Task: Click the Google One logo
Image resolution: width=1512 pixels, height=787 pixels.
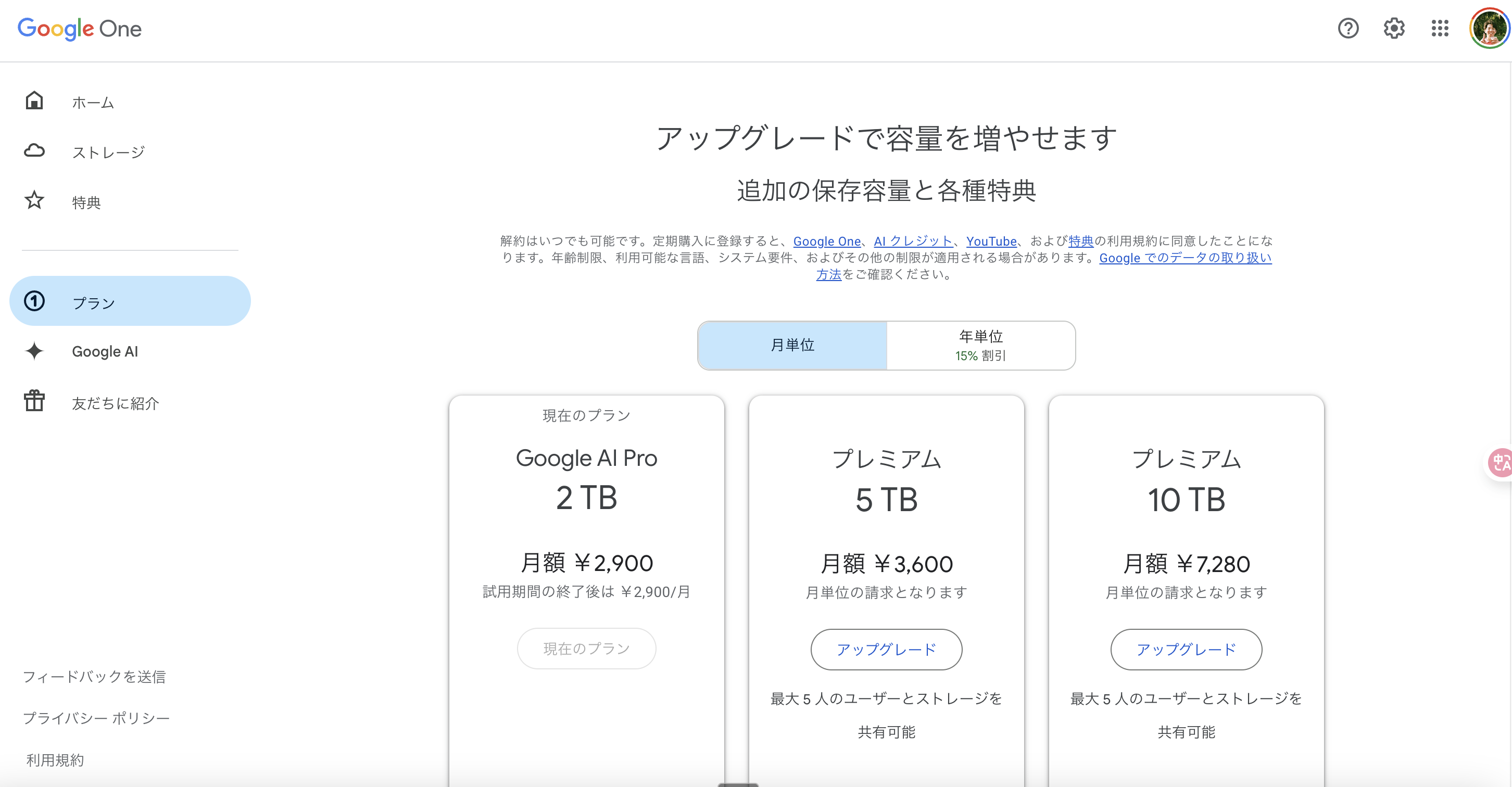Action: click(x=79, y=28)
